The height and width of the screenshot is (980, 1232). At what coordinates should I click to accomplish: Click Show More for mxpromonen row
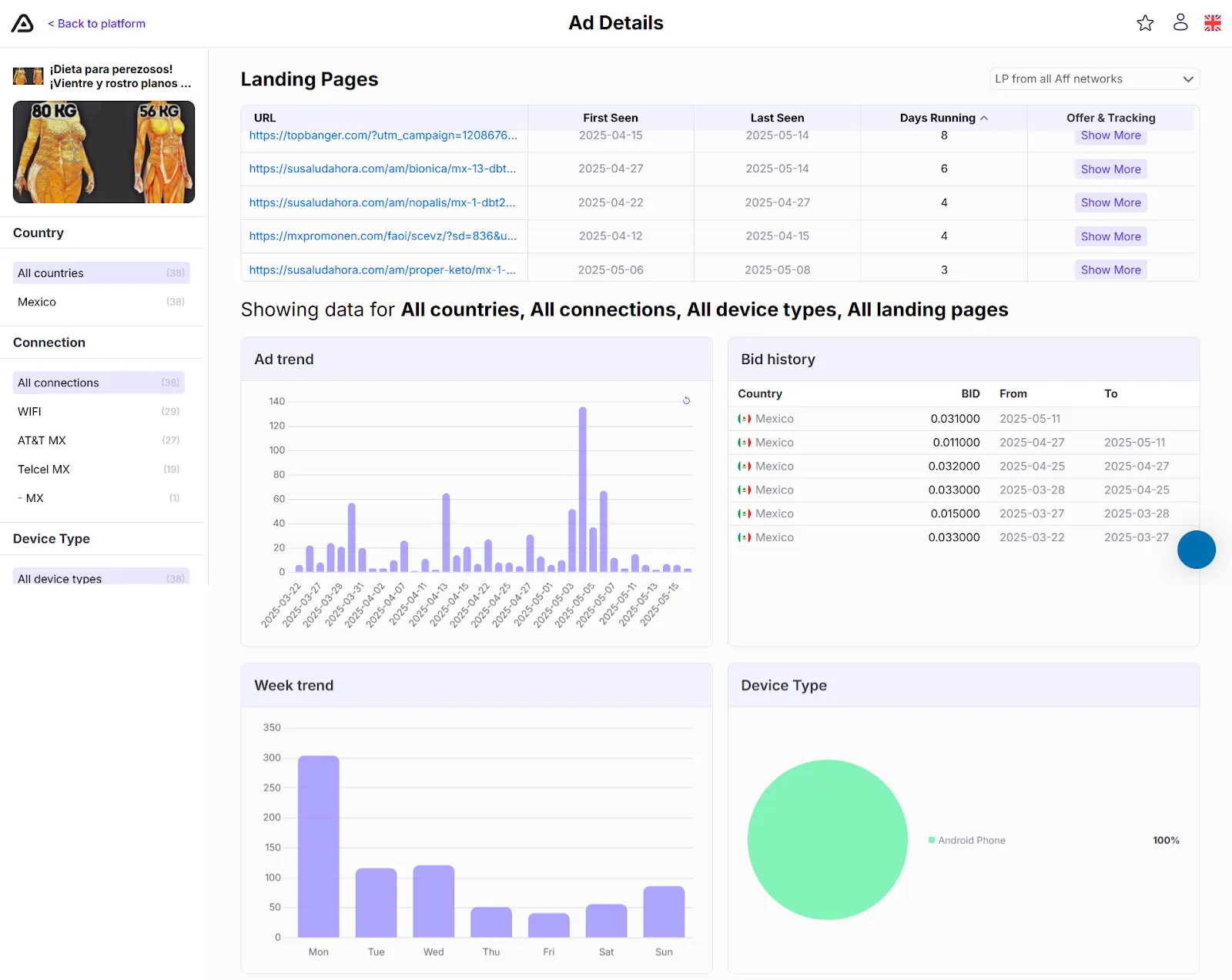coord(1110,236)
